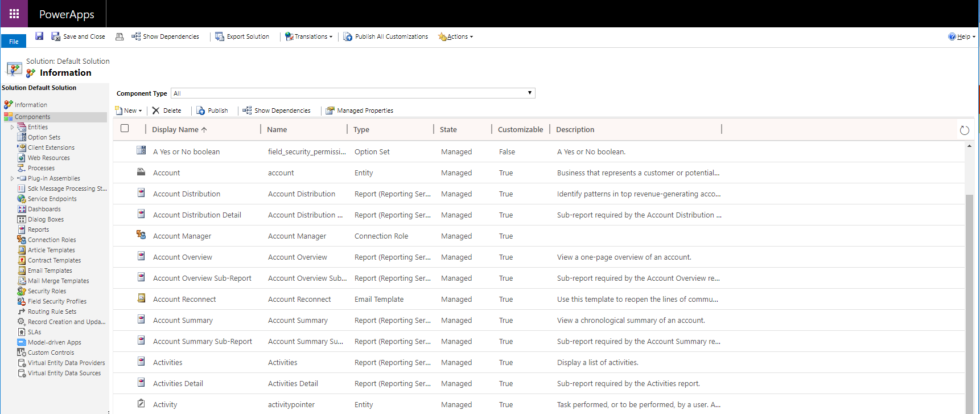Open Managed Properties from the grid toolbar

(358, 110)
